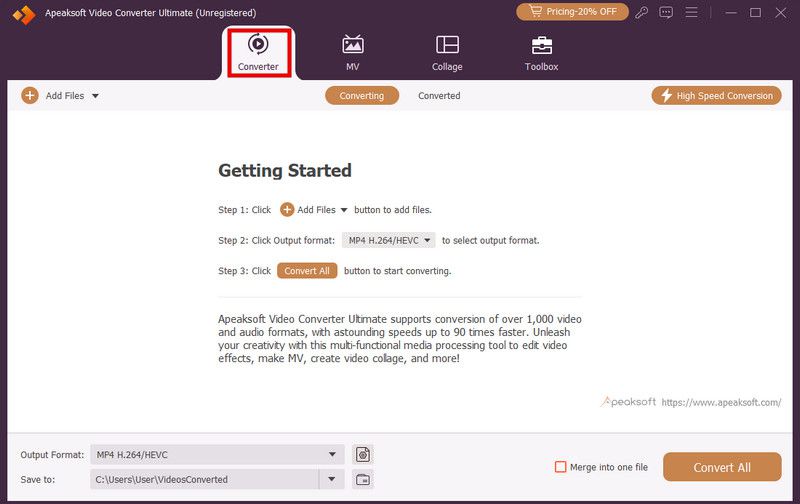Open the Toolbox tab
The width and height of the screenshot is (800, 504).
541,53
